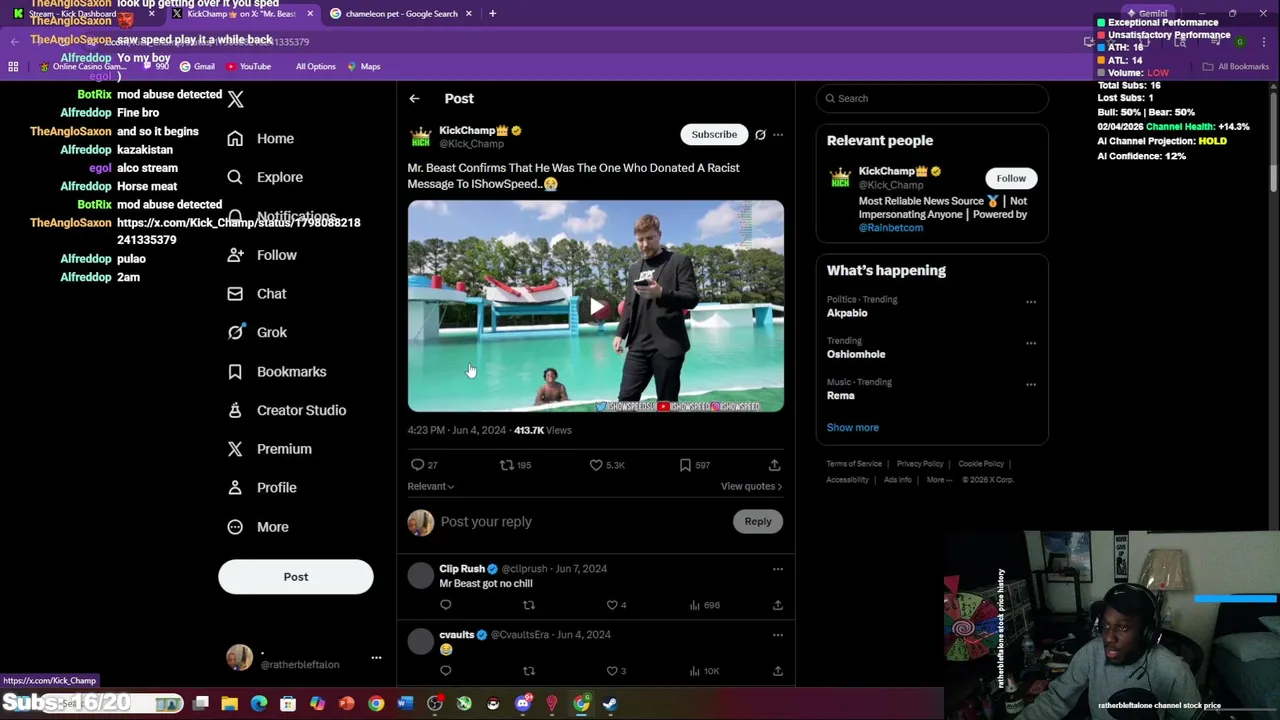Viewport: 1280px width, 720px height.
Task: Like cvaults' reply
Action: (612, 671)
